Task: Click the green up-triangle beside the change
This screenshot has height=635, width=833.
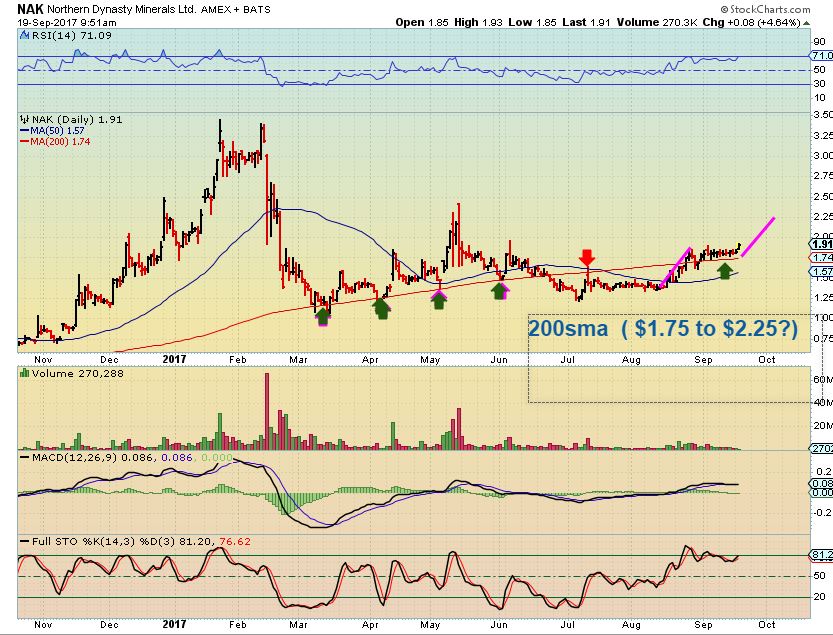Action: [x=806, y=23]
